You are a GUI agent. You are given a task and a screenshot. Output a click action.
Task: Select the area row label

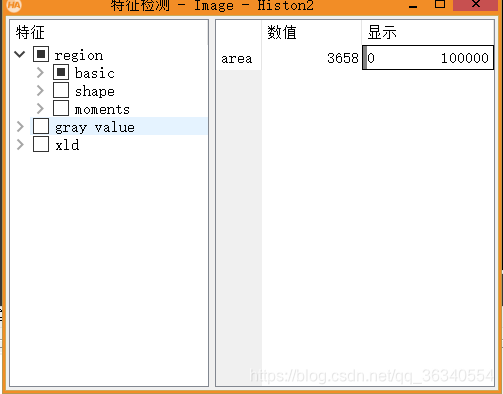click(x=237, y=58)
